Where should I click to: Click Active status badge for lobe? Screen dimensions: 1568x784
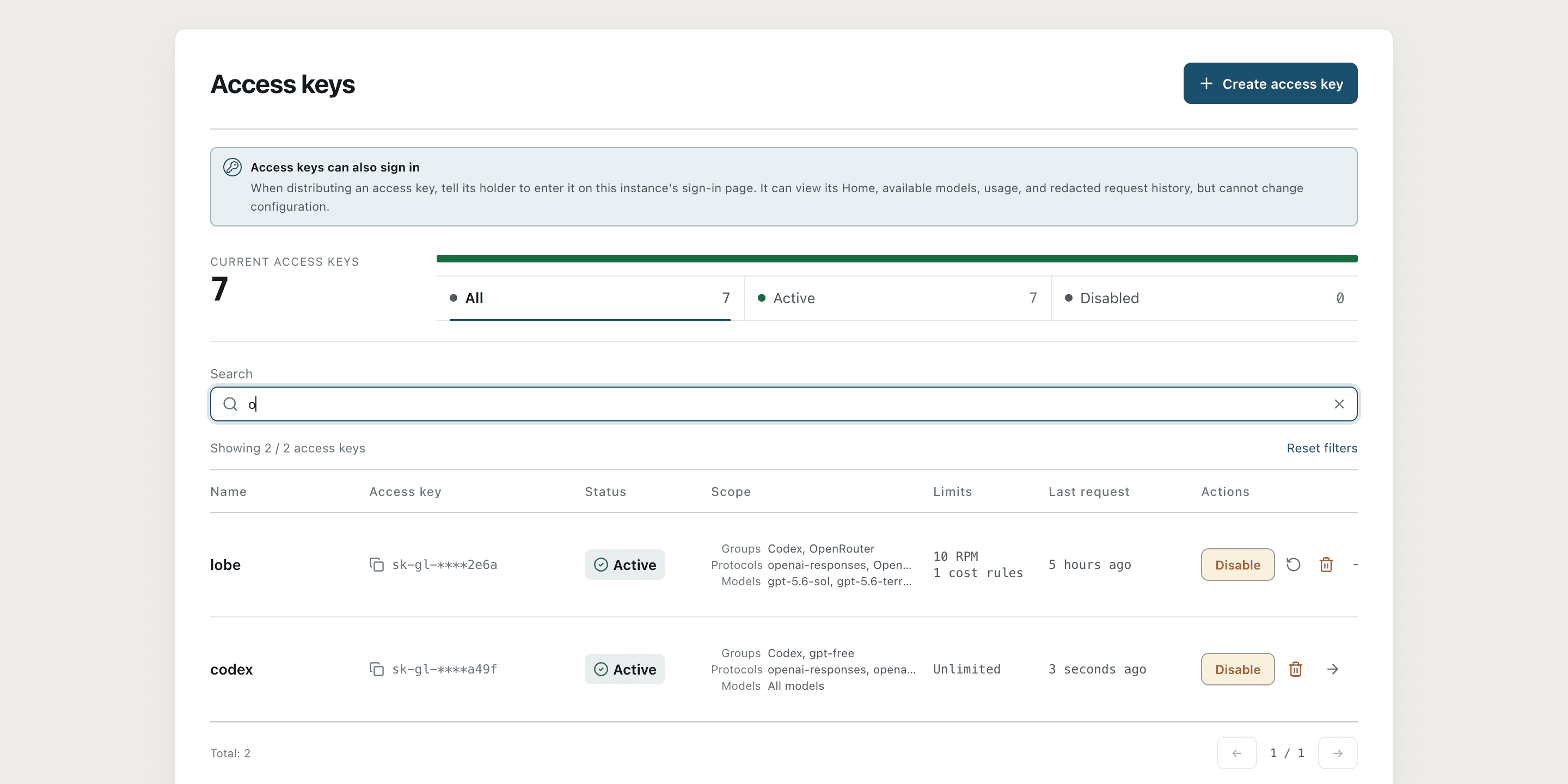(624, 565)
